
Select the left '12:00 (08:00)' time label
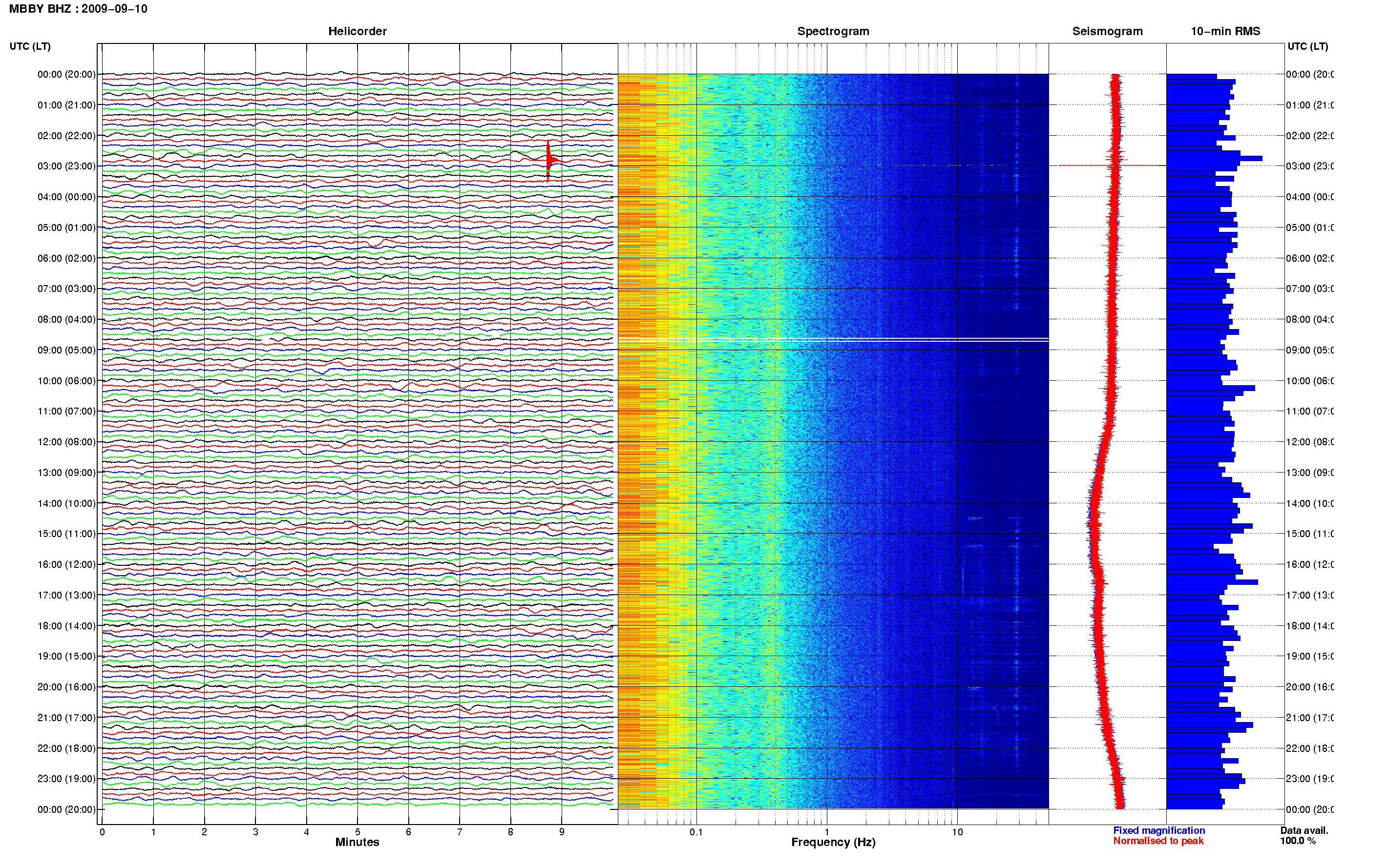click(x=66, y=442)
